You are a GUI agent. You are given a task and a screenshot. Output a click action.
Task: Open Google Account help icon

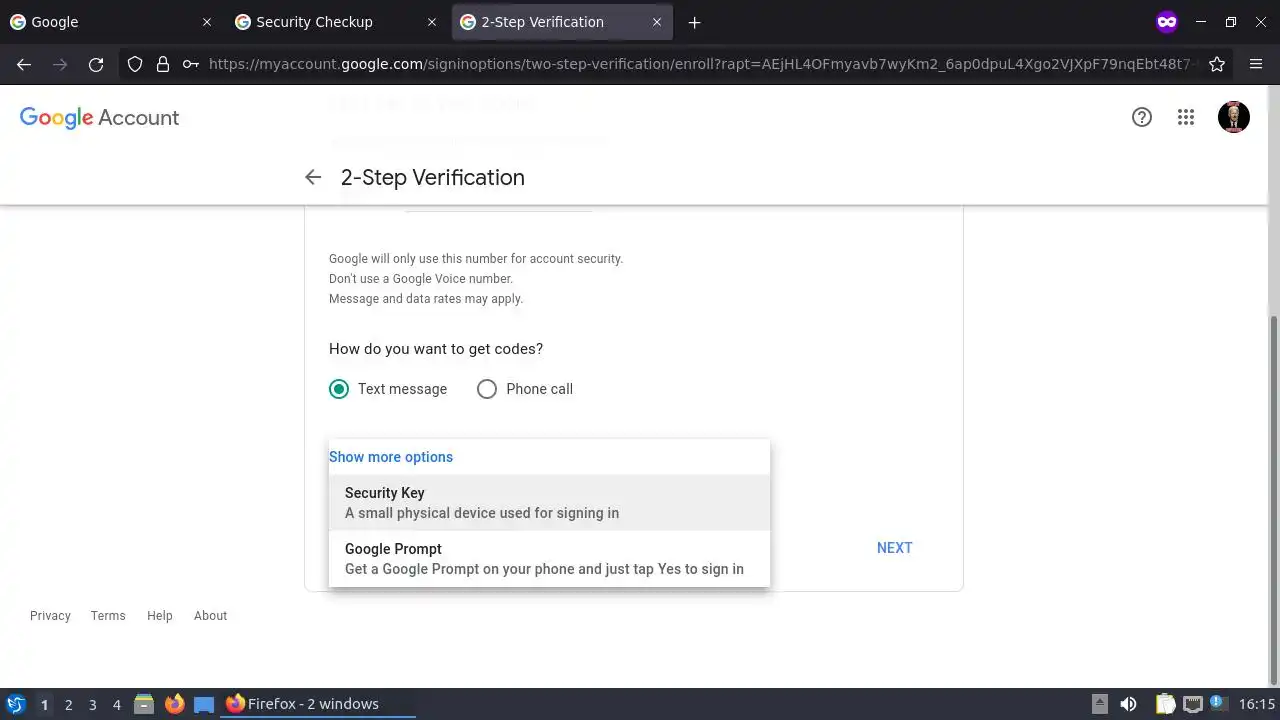(1142, 117)
